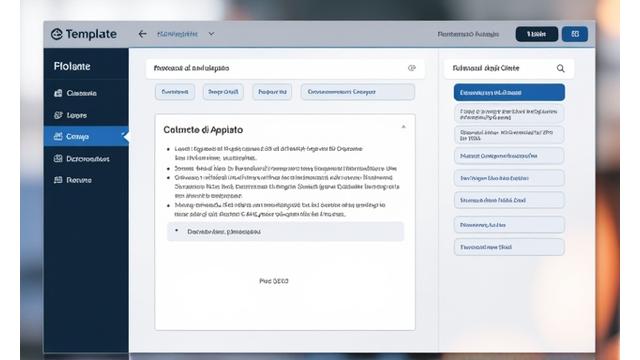640x360 pixels.
Task: Click the Ffolante sidebar heading
Action: (72, 66)
